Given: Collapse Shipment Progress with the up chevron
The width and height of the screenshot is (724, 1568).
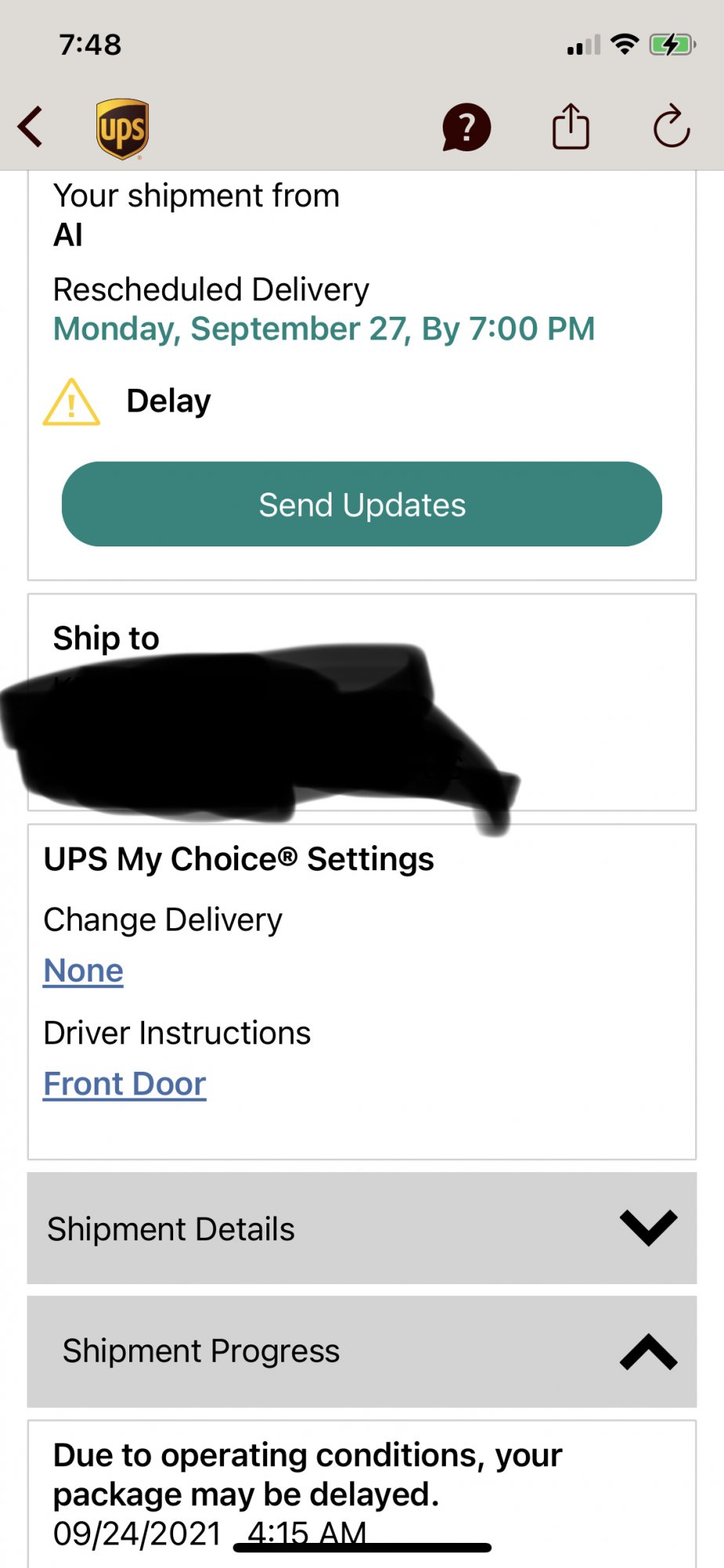Looking at the screenshot, I should pyautogui.click(x=648, y=1352).
